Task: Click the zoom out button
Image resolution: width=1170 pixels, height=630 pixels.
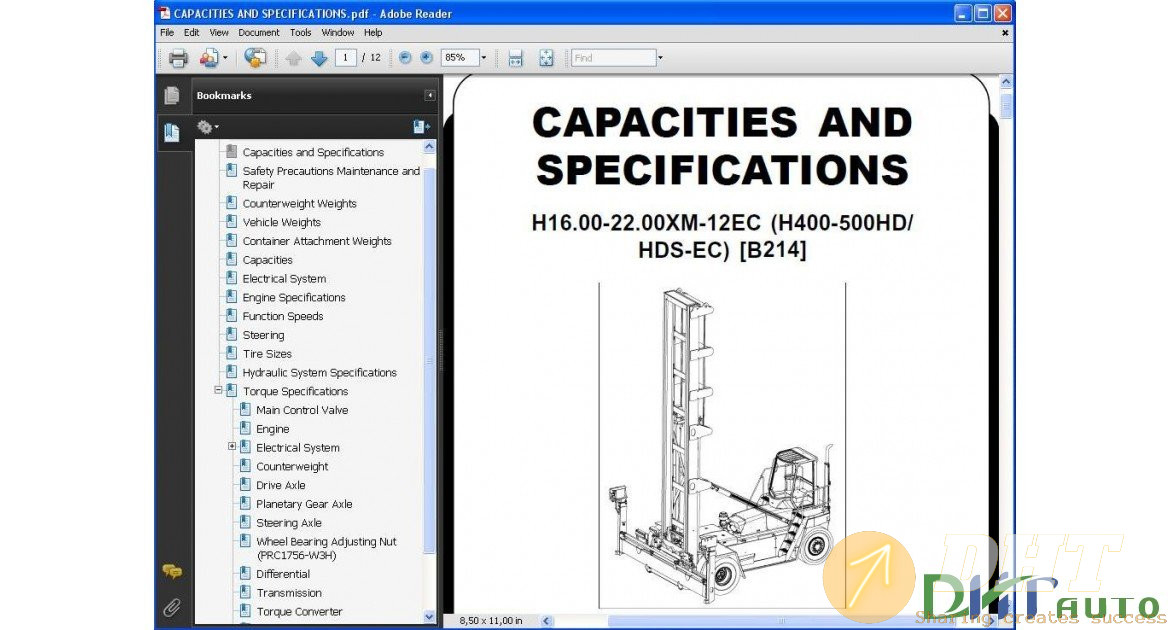Action: [405, 57]
